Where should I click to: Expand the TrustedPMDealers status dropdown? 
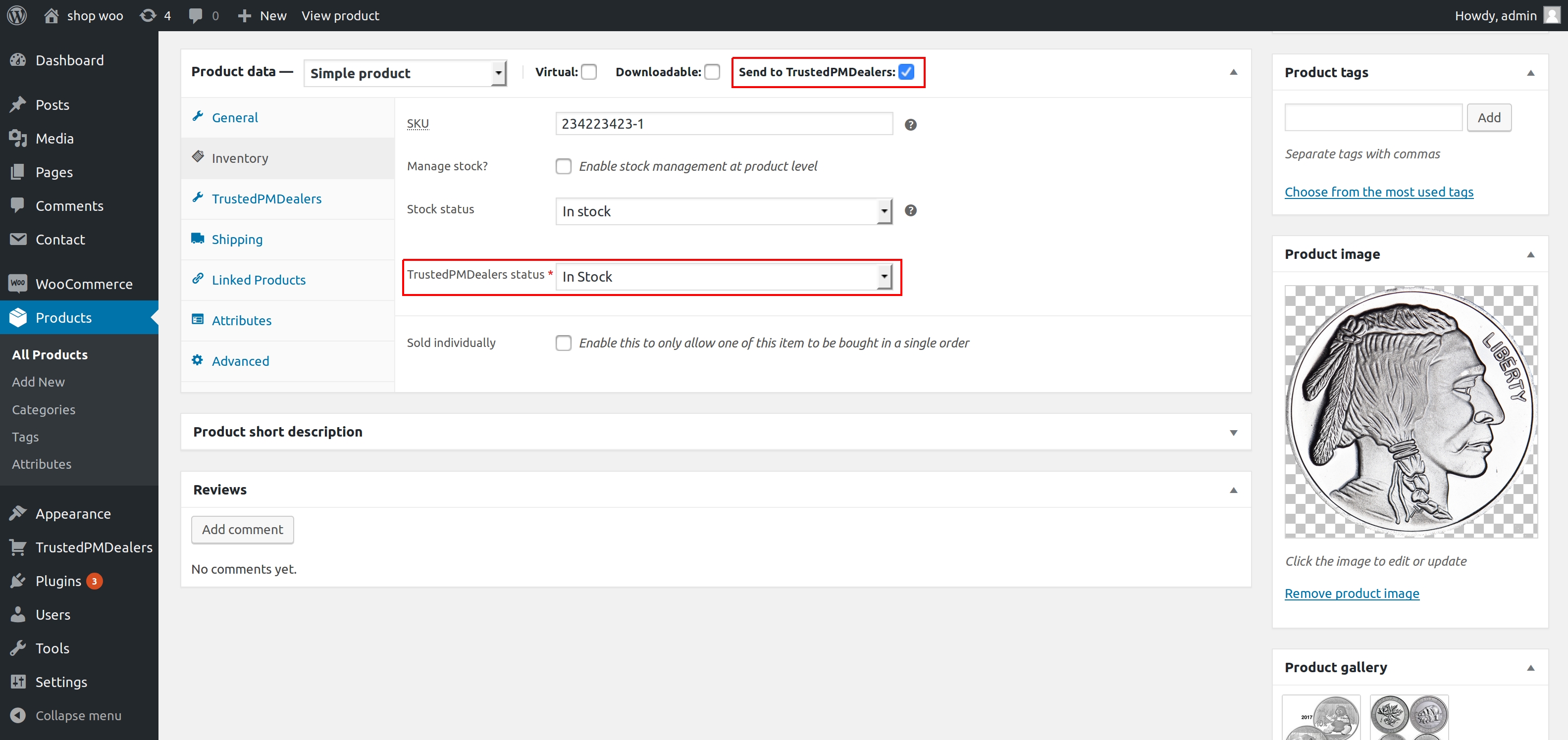tap(883, 277)
